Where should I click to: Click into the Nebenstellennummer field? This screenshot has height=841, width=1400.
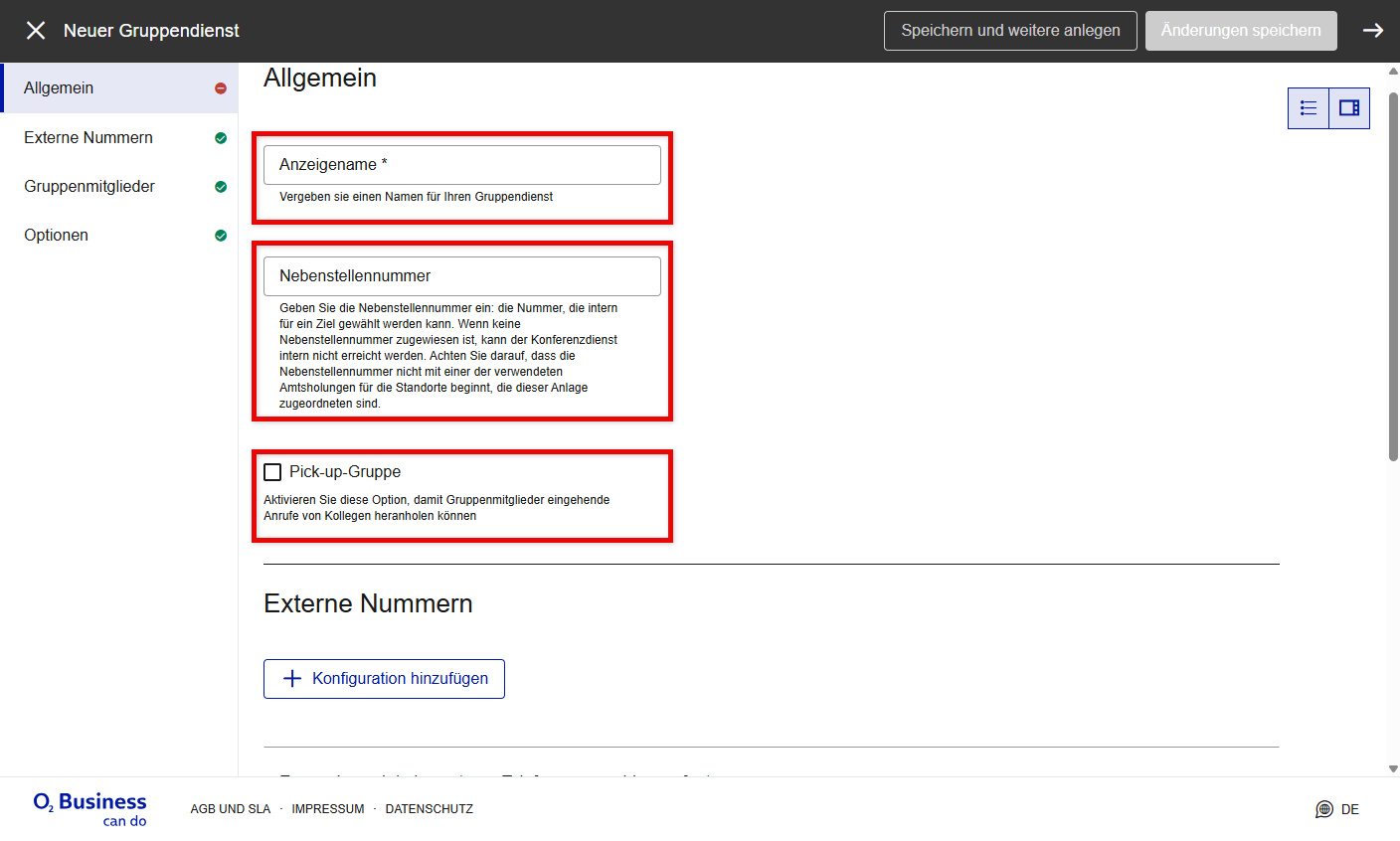pos(462,276)
